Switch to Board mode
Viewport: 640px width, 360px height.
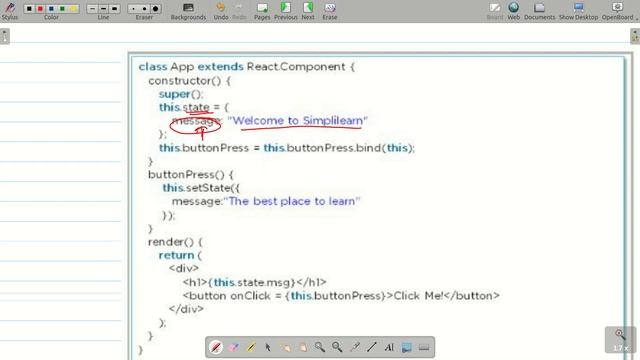click(x=495, y=11)
